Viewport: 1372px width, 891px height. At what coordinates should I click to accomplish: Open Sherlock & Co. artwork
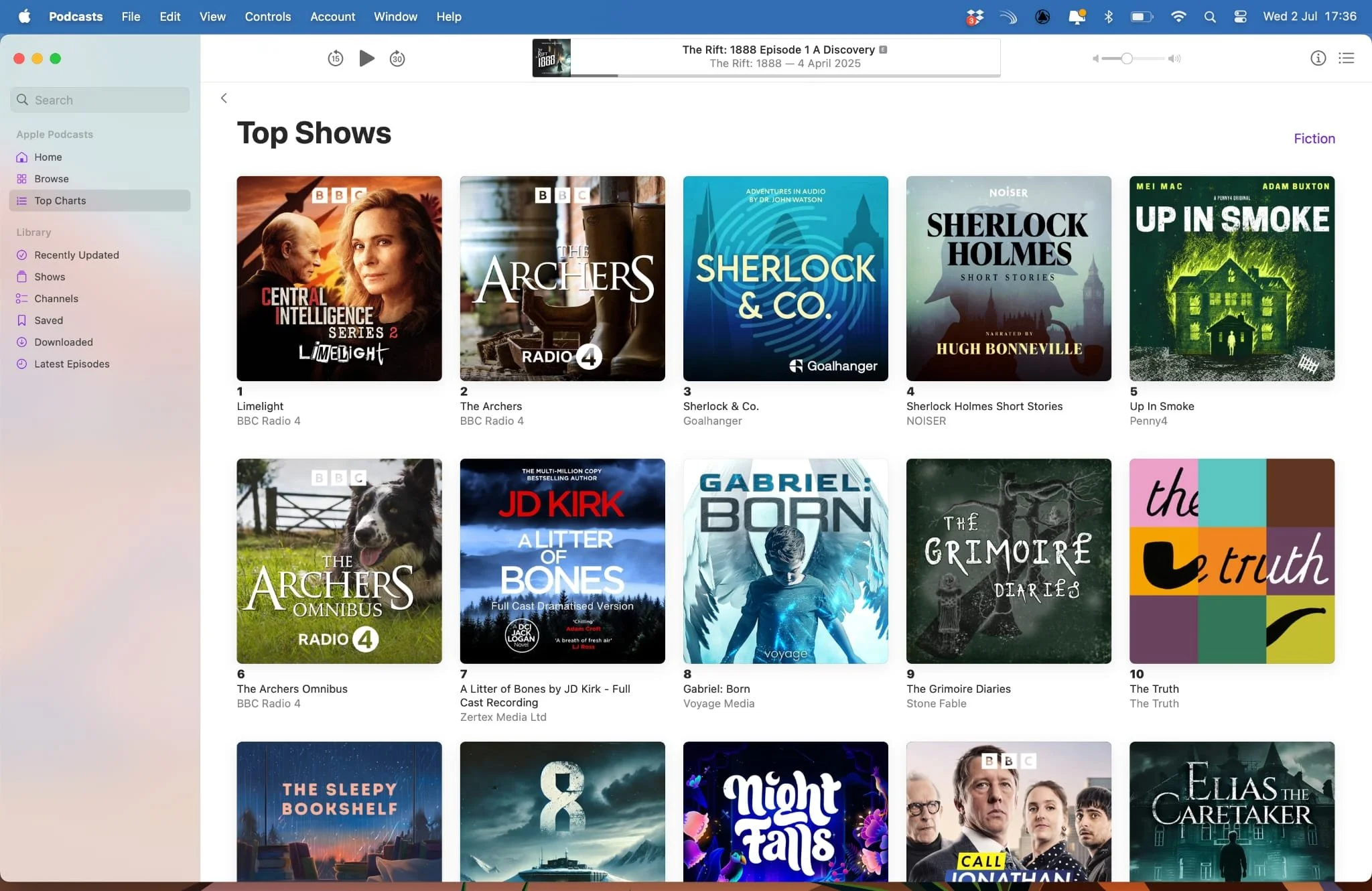coord(785,279)
